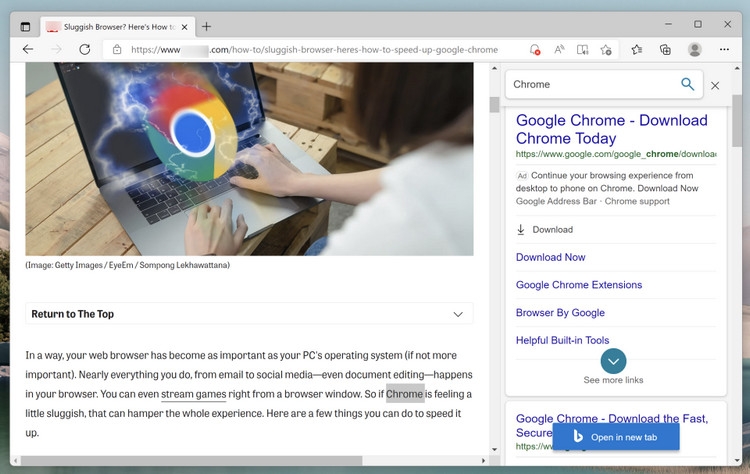The image size is (750, 474).
Task: Click the search magnifier in sidebar
Action: click(687, 85)
